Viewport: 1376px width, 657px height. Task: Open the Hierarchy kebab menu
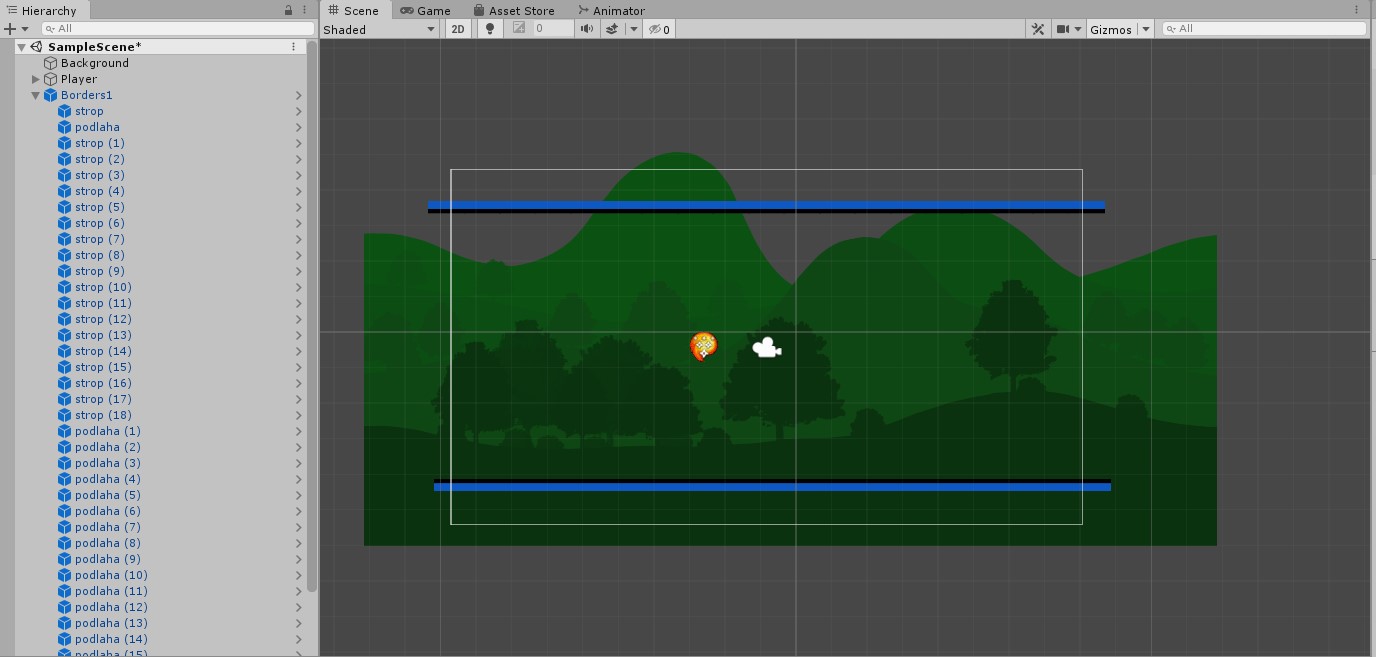coord(303,9)
